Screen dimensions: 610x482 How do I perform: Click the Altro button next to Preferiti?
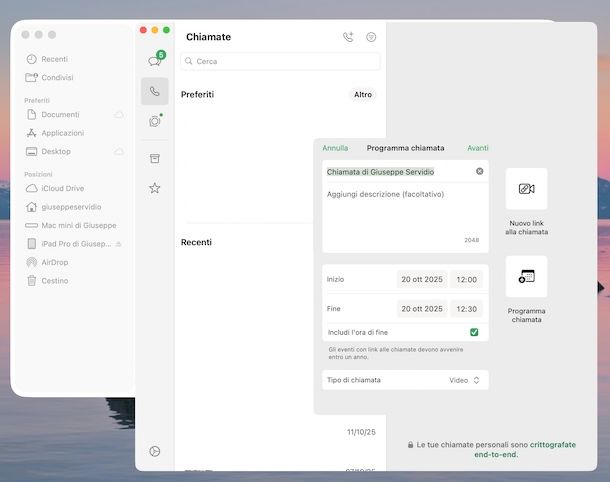363,95
